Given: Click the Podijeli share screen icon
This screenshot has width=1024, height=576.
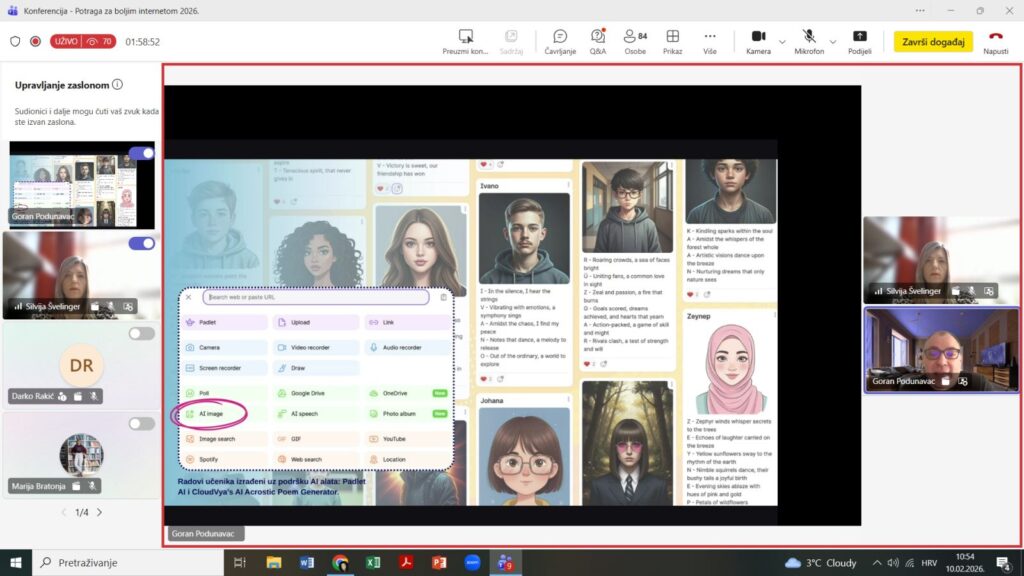Looking at the screenshot, I should point(859,37).
